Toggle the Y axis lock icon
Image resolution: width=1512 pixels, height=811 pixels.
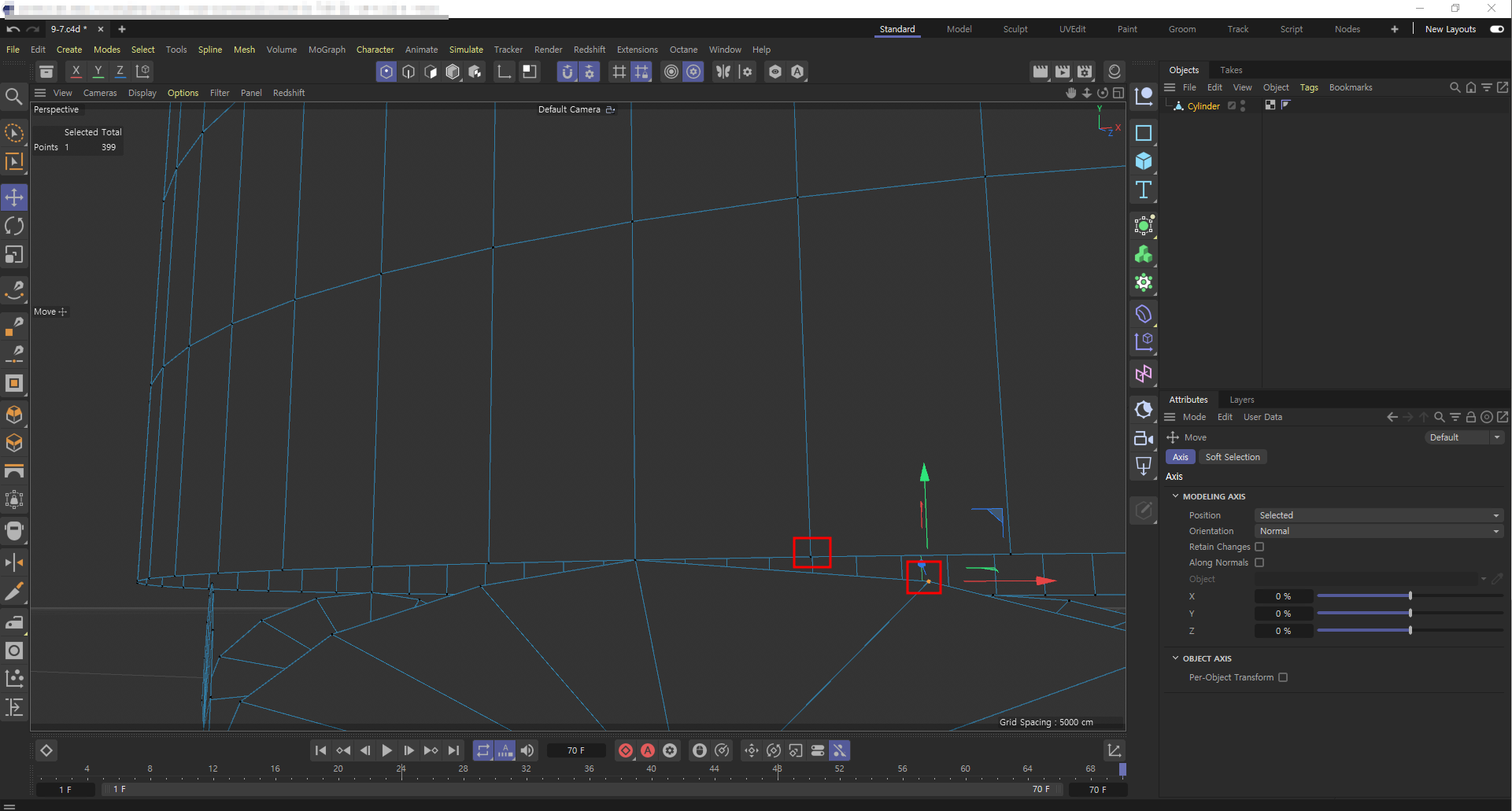click(98, 72)
